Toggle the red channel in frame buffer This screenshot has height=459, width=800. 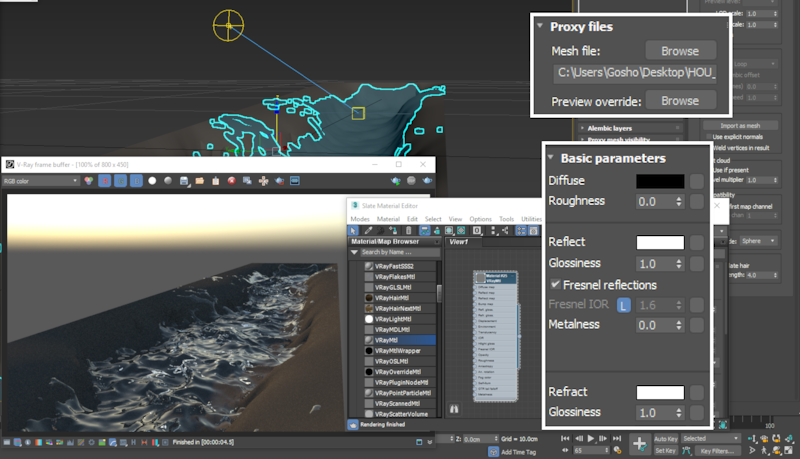[105, 181]
